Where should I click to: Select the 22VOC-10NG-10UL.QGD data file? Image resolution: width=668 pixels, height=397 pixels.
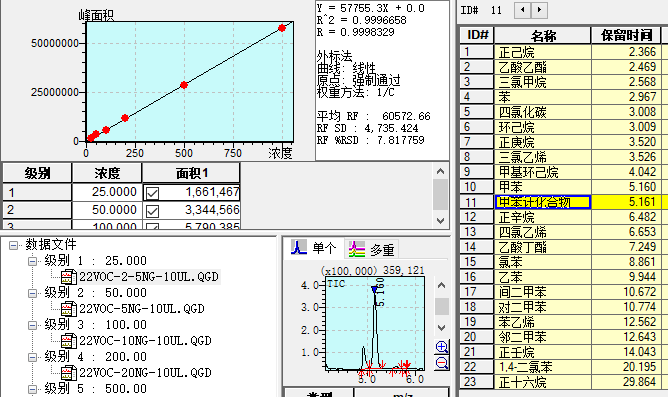[145, 341]
